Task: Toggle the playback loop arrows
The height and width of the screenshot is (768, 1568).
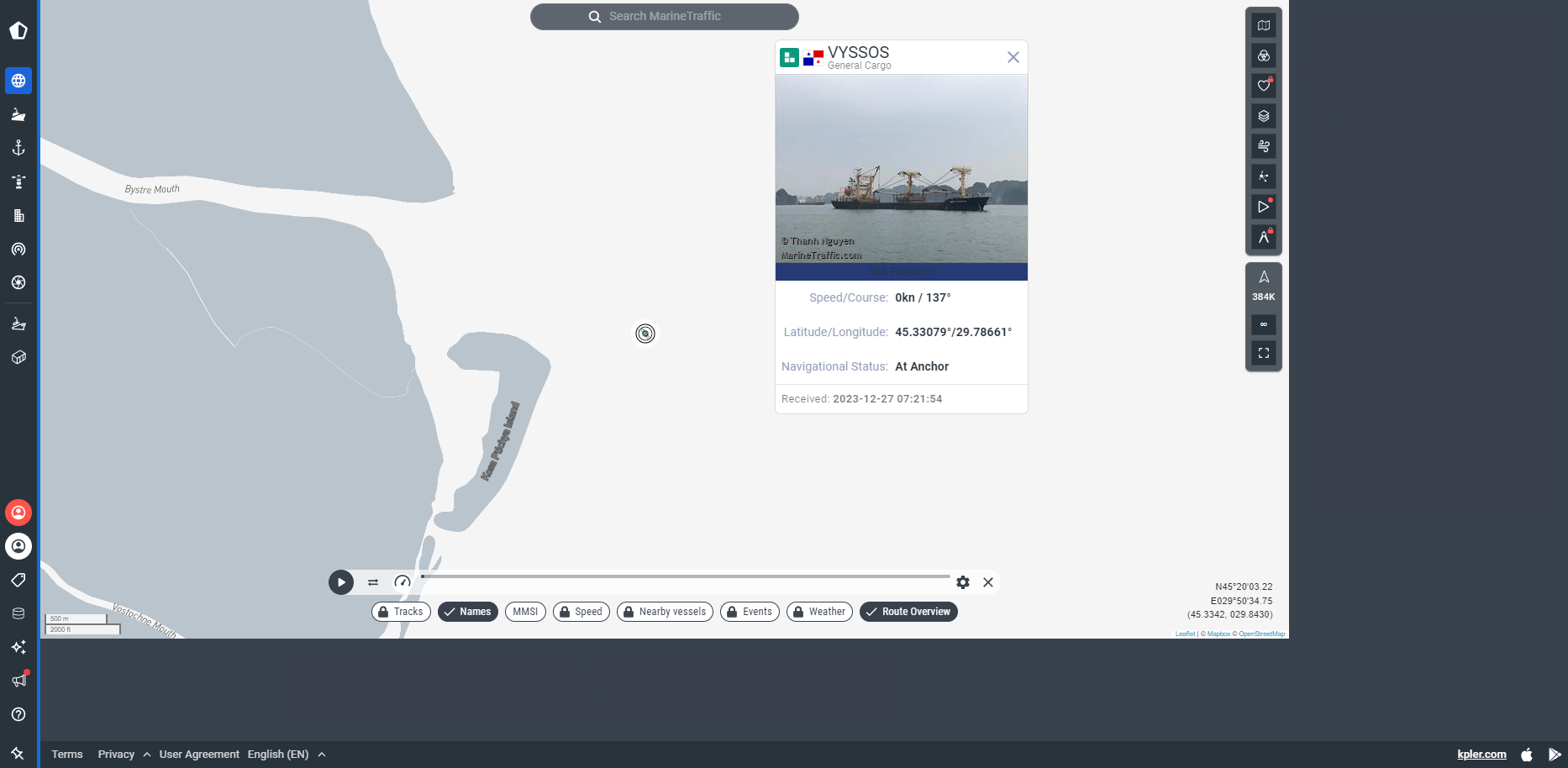Action: [x=373, y=582]
